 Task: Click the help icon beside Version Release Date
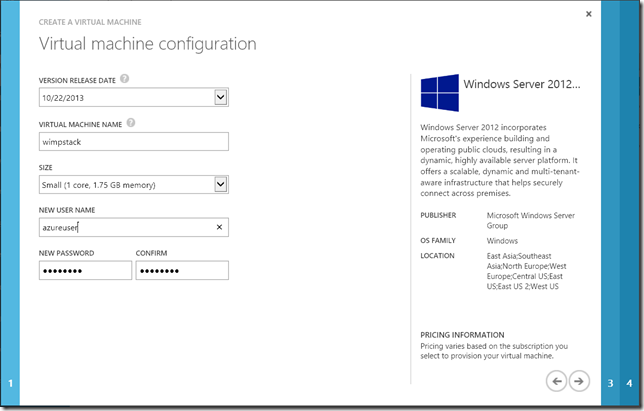pos(124,78)
